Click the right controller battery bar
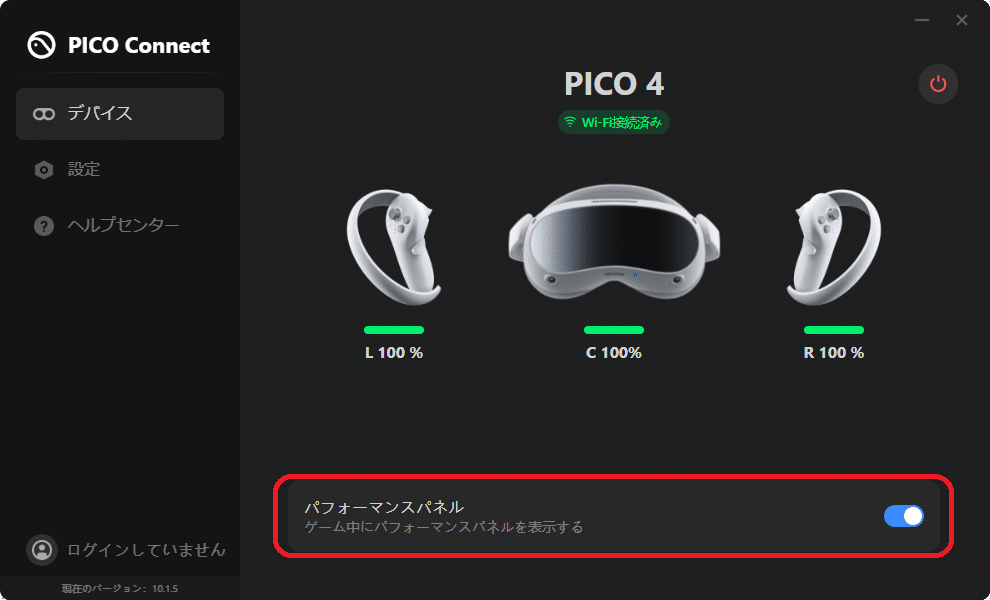990x600 pixels. pyautogui.click(x=833, y=330)
